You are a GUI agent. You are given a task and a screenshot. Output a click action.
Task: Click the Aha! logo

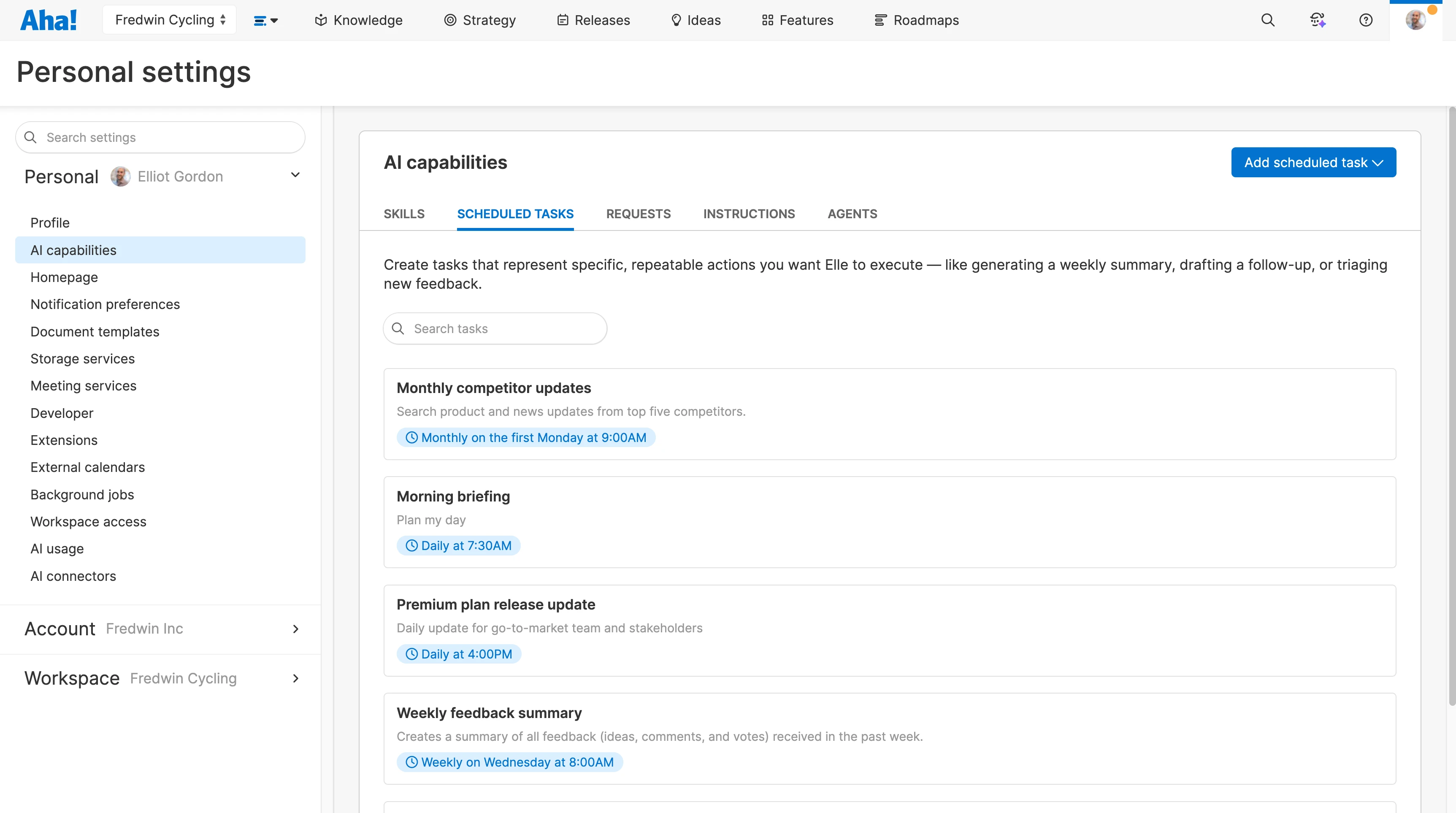click(x=49, y=20)
